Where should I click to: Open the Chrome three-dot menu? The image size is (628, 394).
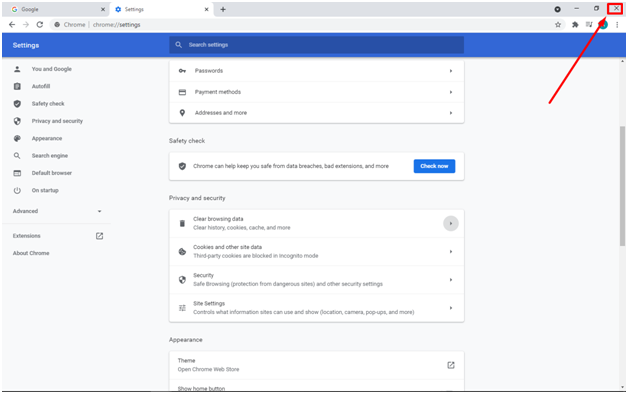click(617, 24)
